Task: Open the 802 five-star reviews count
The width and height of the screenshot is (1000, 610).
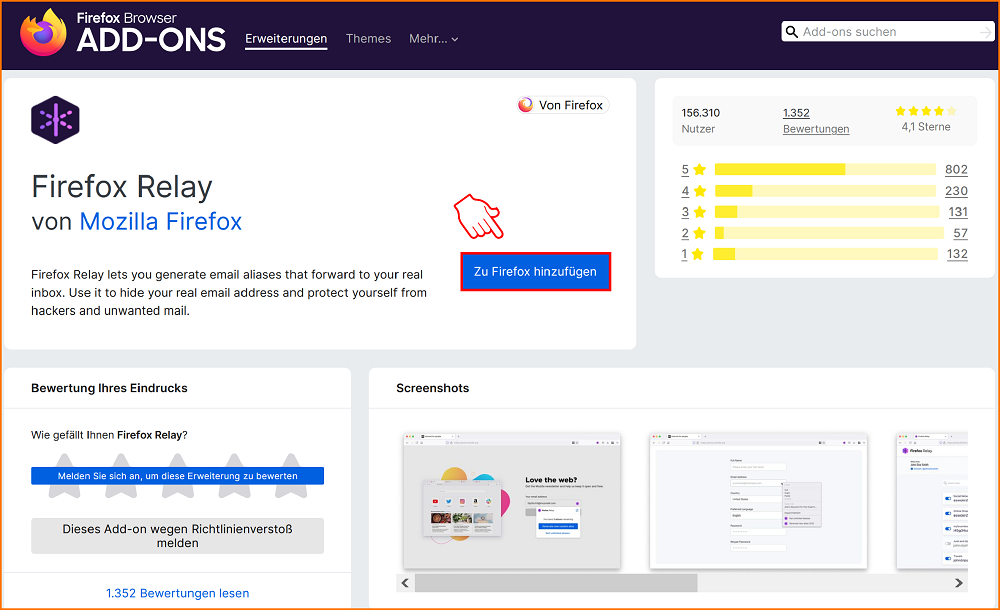Action: pyautogui.click(x=956, y=169)
